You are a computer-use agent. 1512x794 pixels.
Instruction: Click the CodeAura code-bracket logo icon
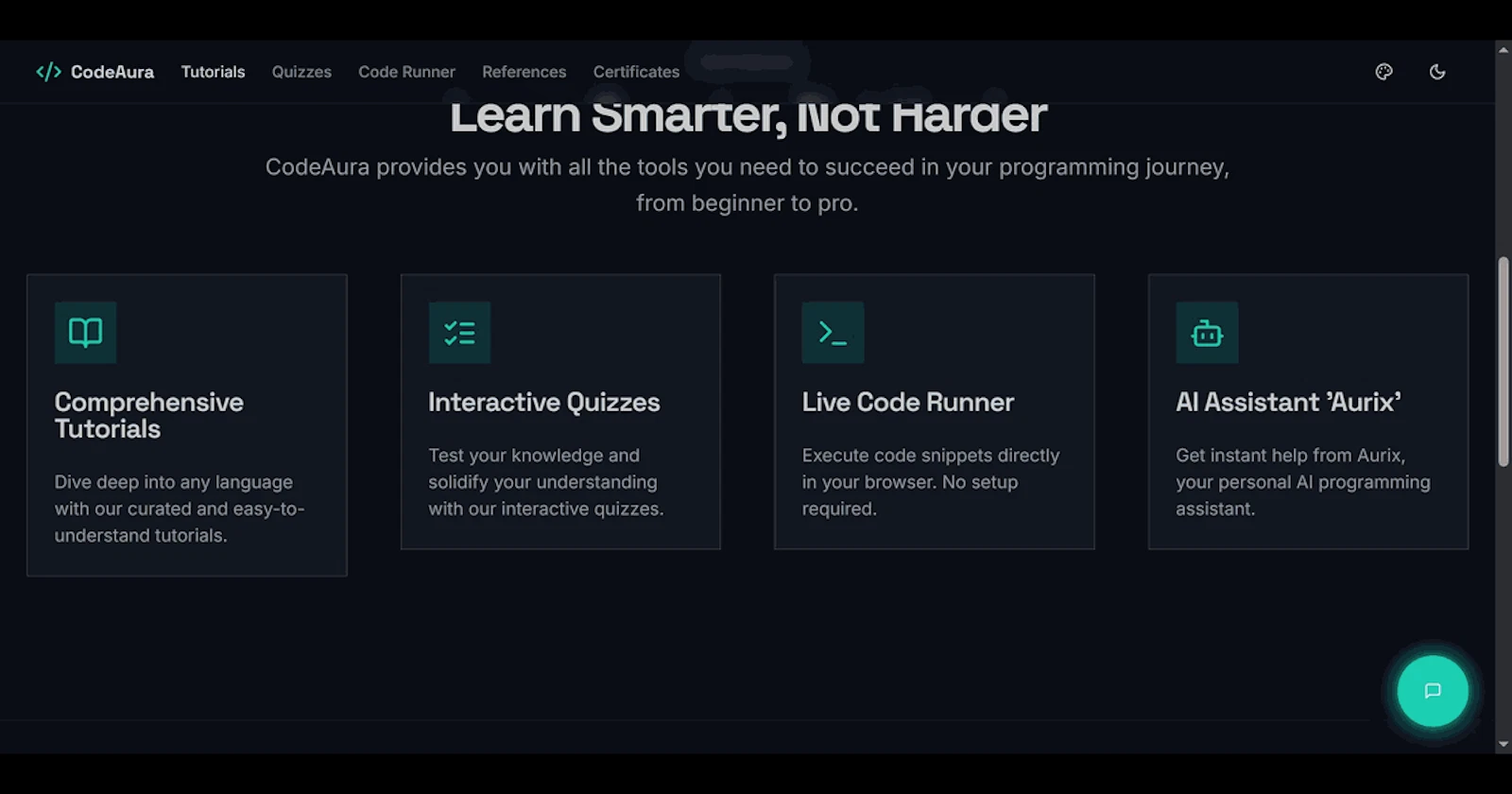pyautogui.click(x=48, y=72)
